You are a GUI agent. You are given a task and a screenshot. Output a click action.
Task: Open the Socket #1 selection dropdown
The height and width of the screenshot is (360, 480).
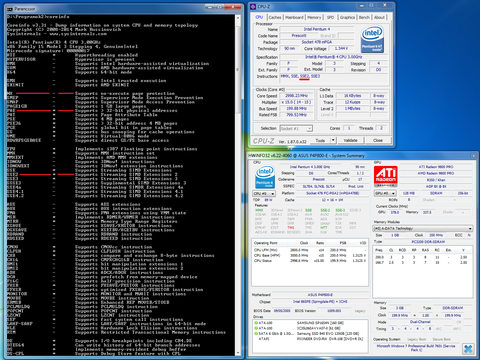(296, 128)
